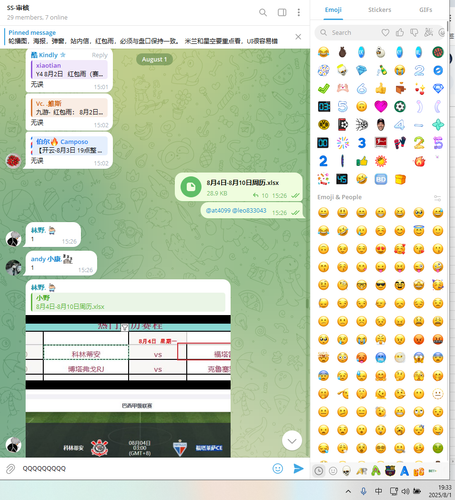The image size is (455, 500).
Task: Click the forward count 10 on file message
Action: point(260,196)
